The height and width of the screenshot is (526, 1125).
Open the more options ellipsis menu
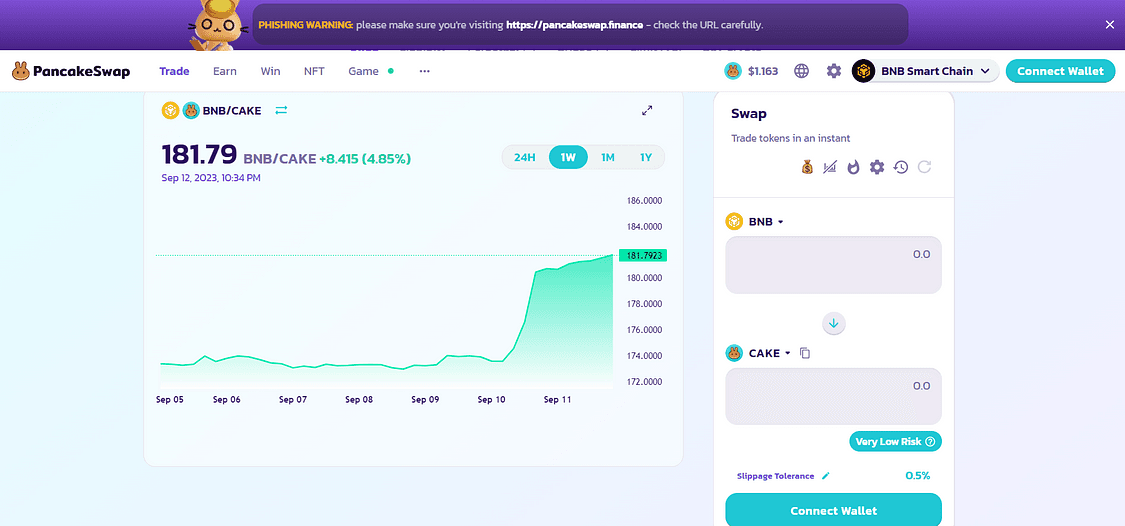tap(424, 71)
